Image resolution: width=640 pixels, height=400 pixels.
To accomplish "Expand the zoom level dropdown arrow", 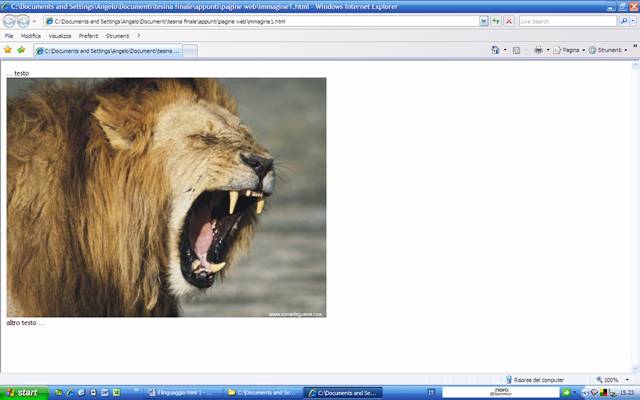I will click(627, 380).
